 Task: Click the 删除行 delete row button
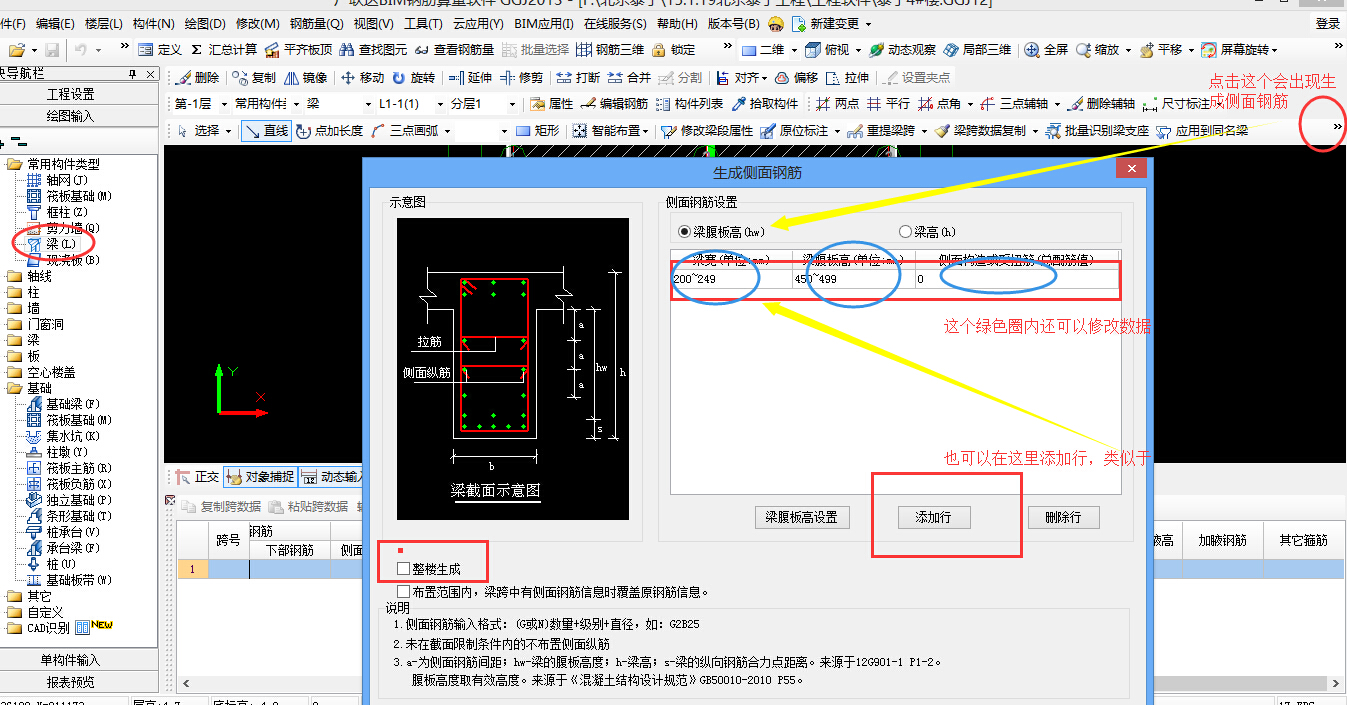(x=1064, y=517)
